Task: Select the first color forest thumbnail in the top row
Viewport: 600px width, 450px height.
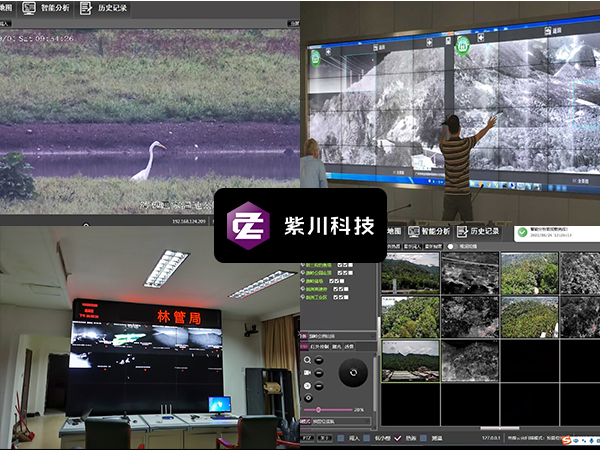Action: (x=410, y=273)
